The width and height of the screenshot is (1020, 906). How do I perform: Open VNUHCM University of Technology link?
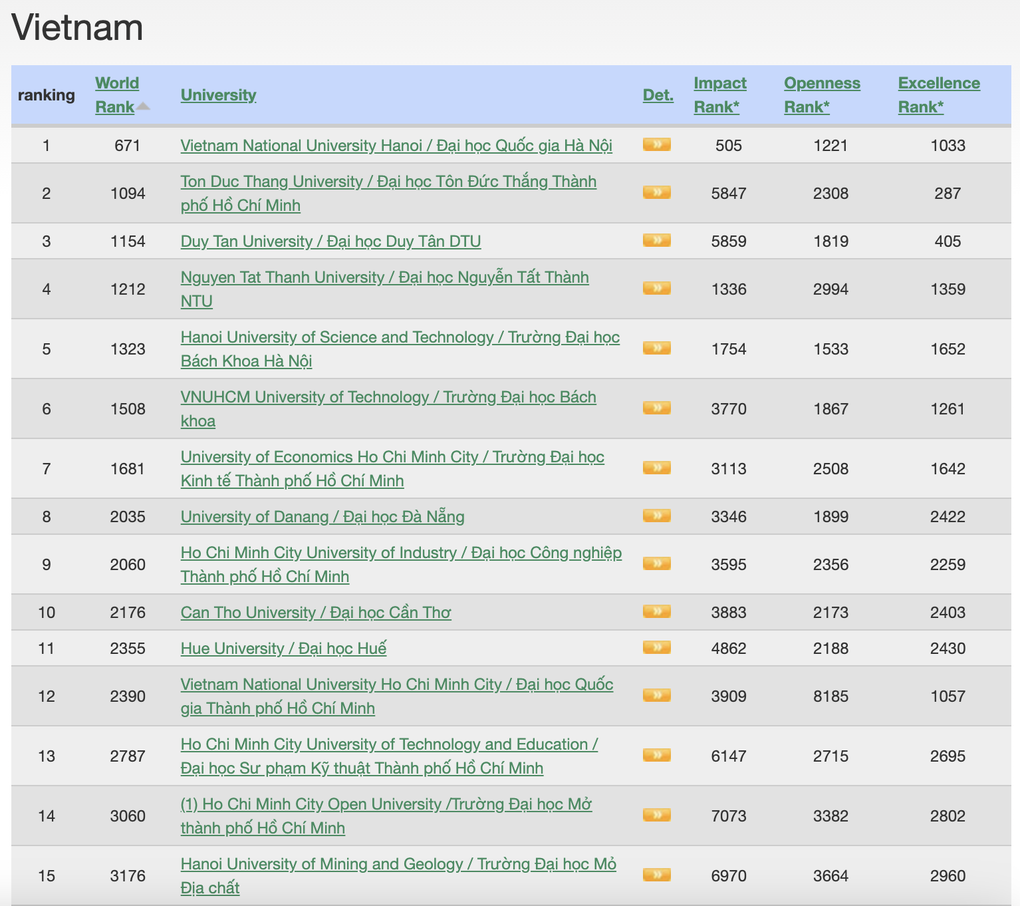coord(388,408)
